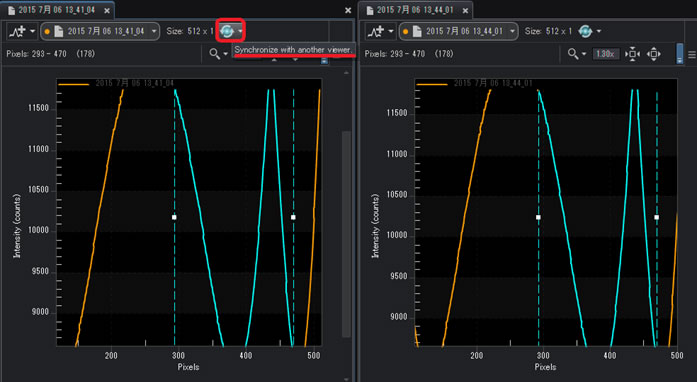This screenshot has width=697, height=382.
Task: Click the four-arrow pan icon in right viewer
Action: 653,54
